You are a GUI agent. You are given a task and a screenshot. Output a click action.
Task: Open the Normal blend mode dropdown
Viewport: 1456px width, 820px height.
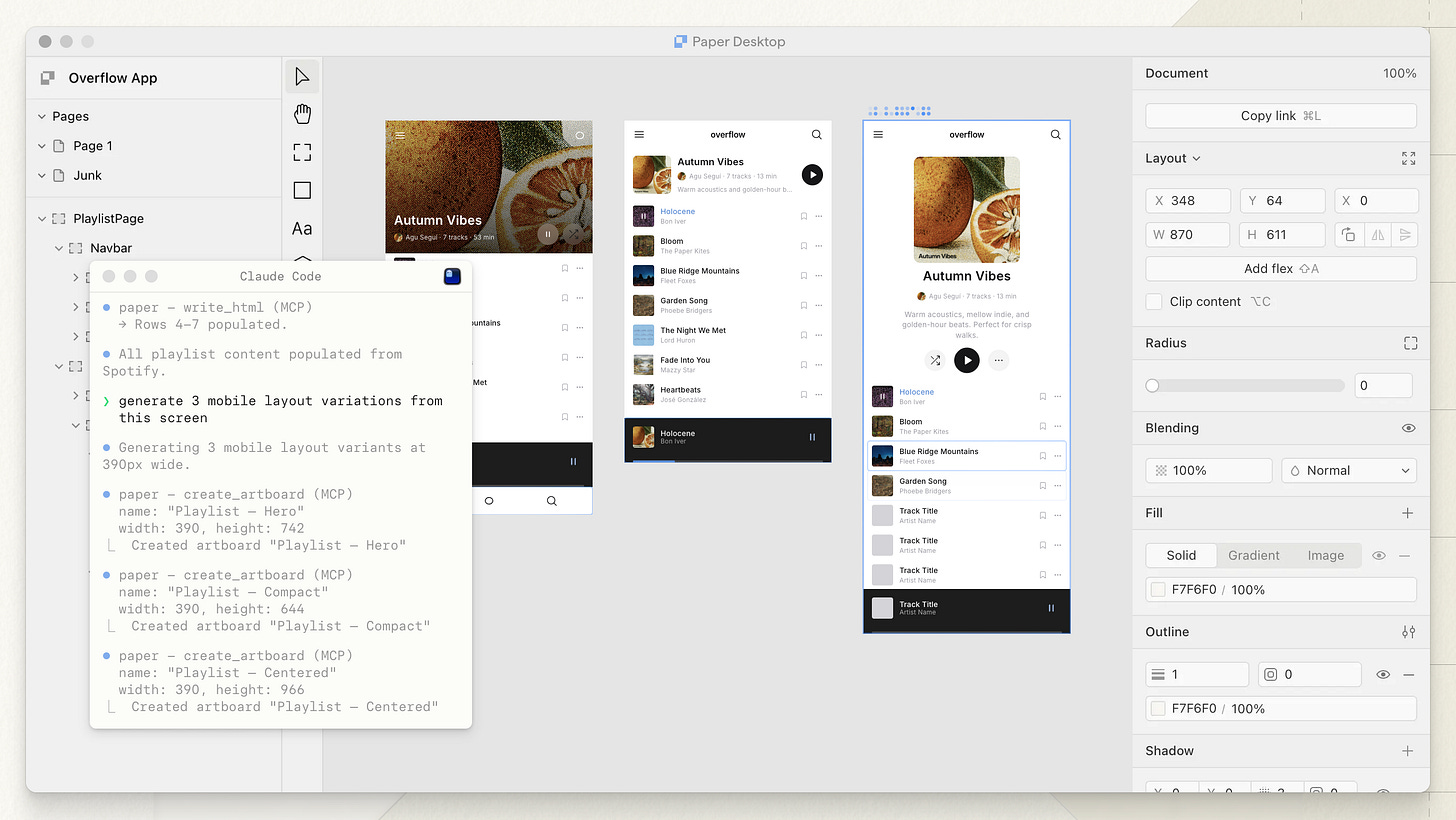[x=1349, y=470]
